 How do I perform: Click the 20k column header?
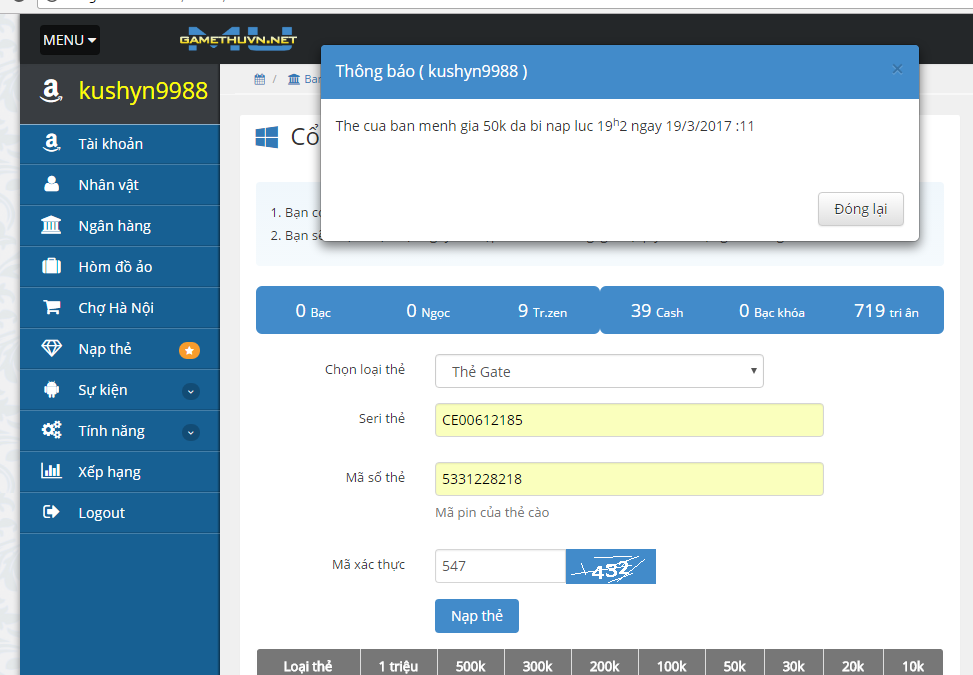pyautogui.click(x=853, y=665)
